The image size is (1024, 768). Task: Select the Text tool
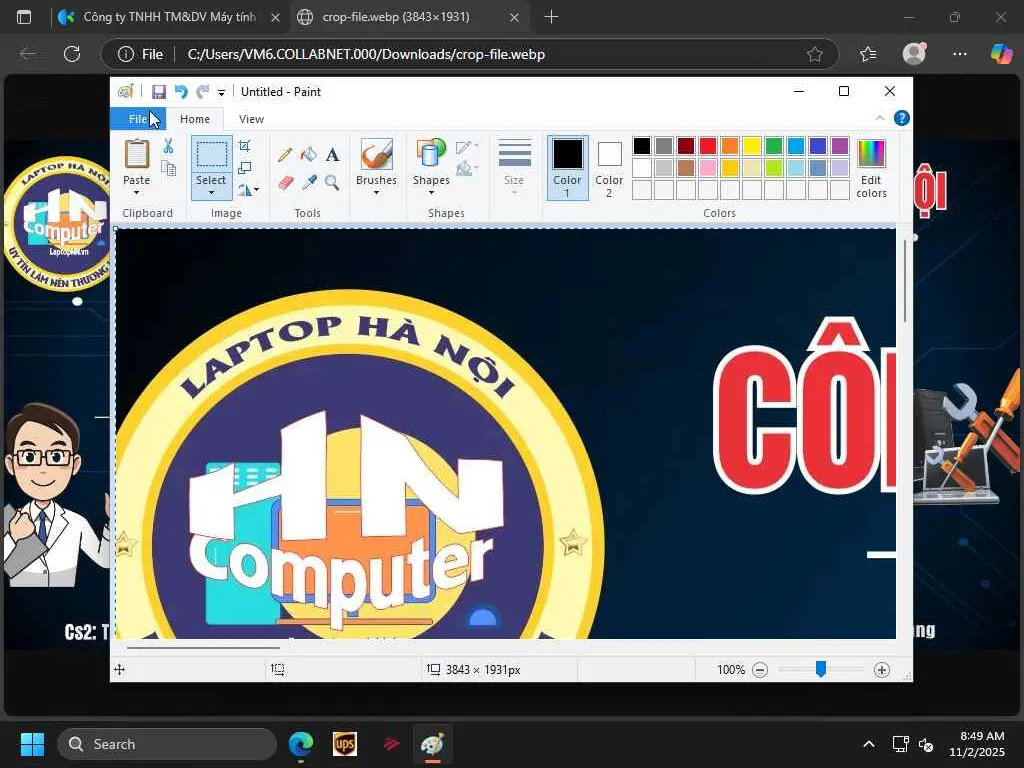point(332,155)
